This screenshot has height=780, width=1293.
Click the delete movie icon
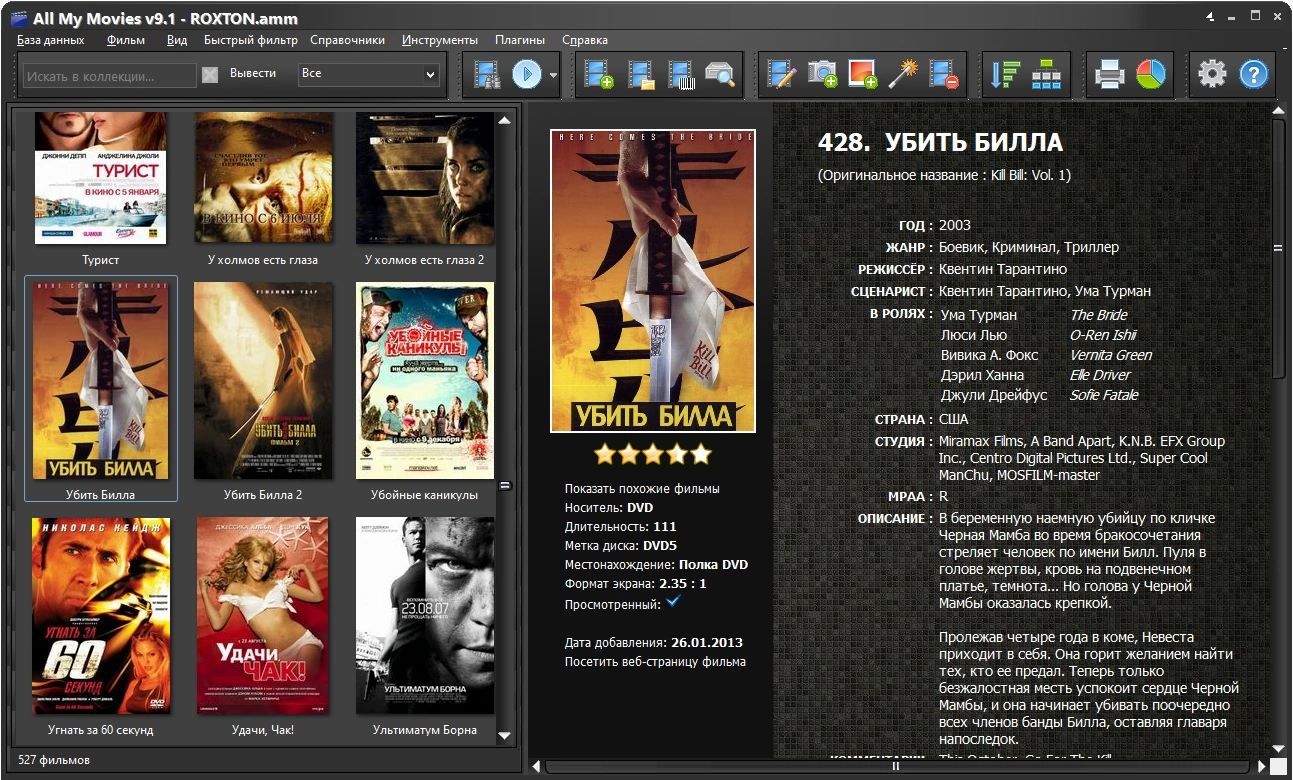pos(944,74)
